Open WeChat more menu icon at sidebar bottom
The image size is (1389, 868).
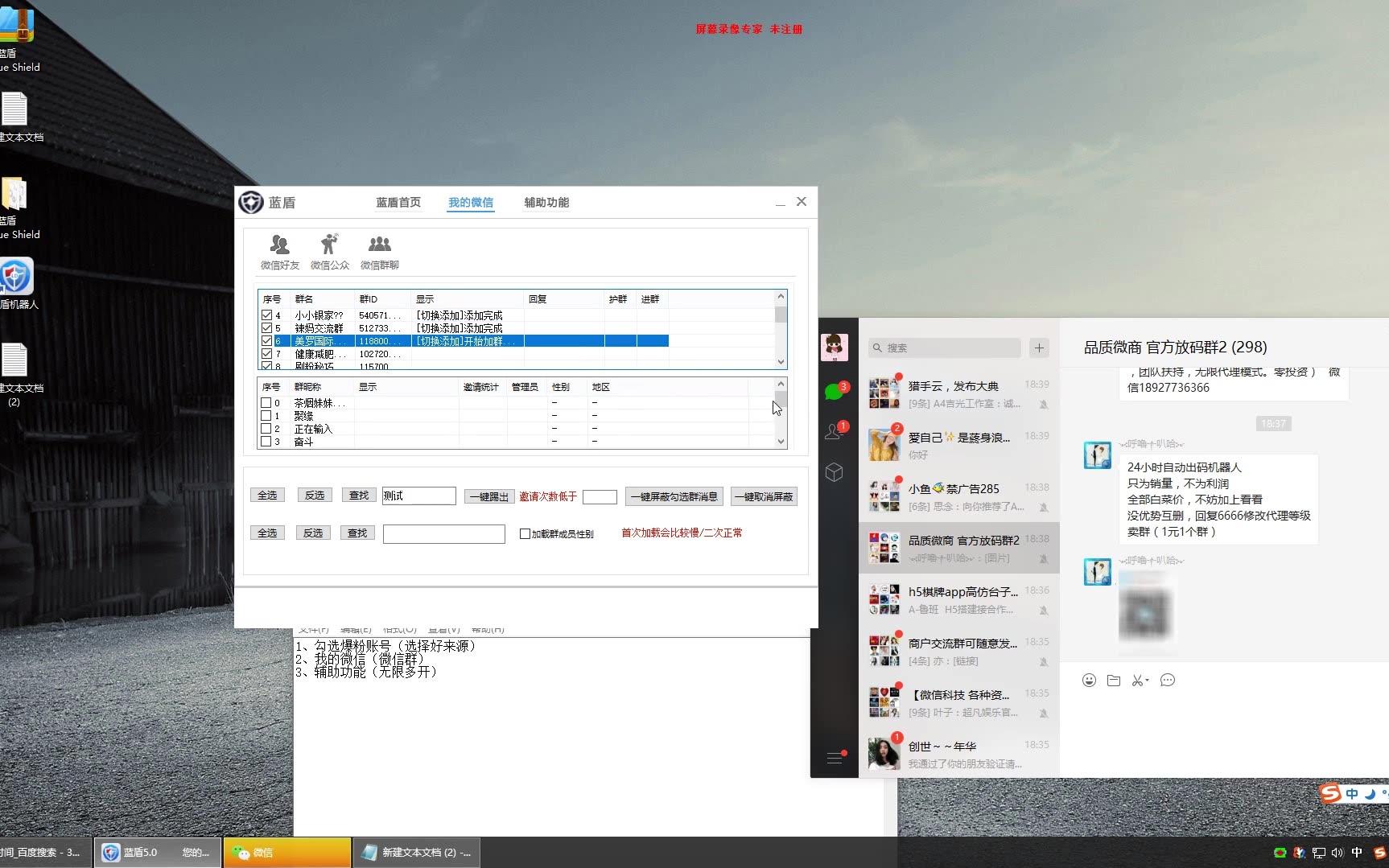[x=835, y=758]
